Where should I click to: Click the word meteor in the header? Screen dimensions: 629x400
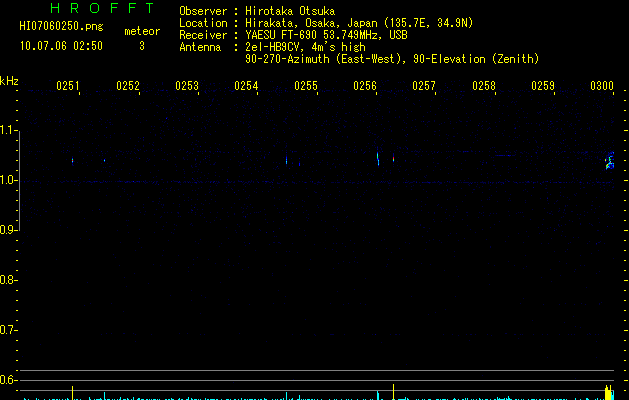142,31
